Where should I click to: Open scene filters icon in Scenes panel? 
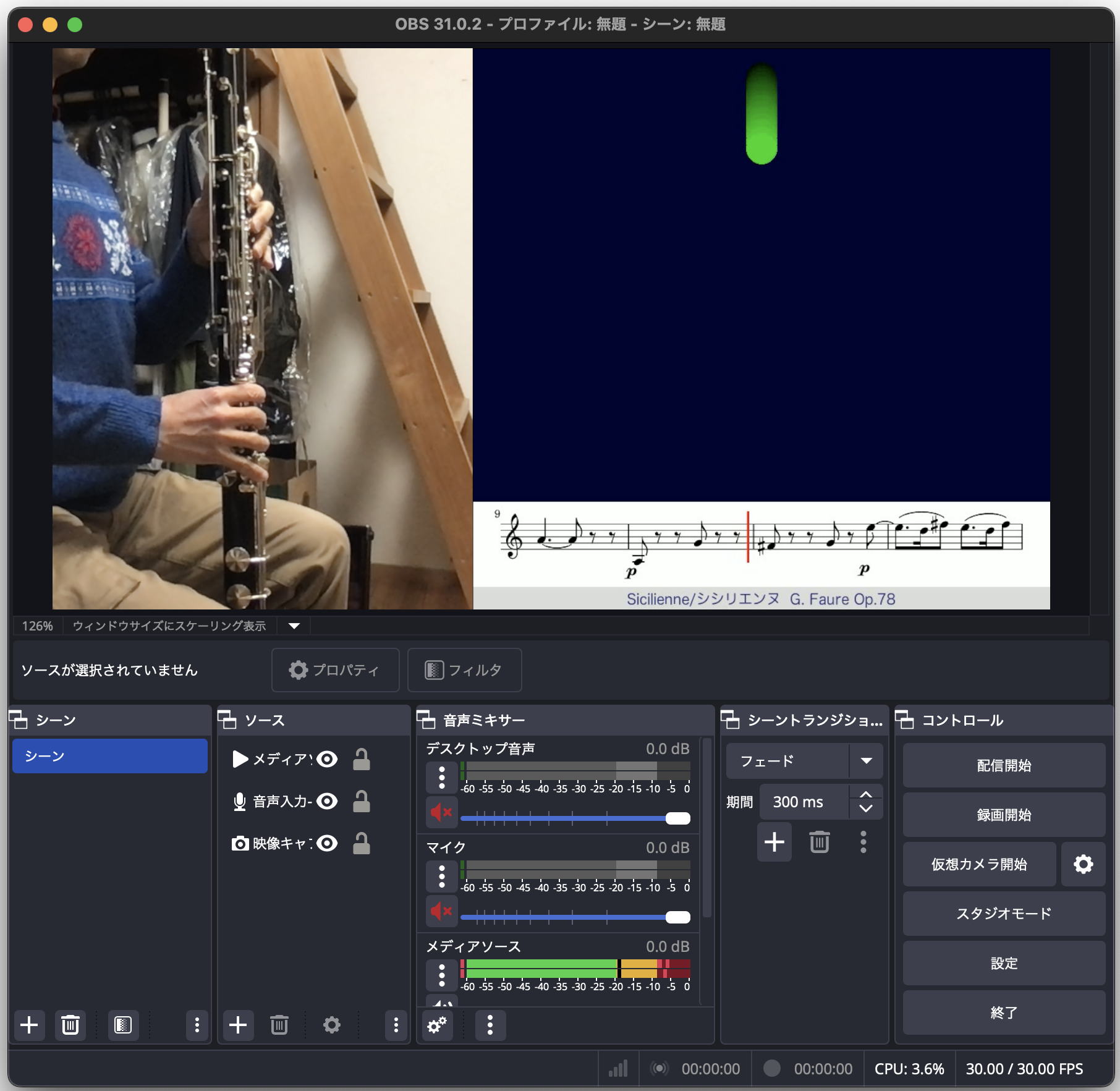click(x=123, y=1025)
